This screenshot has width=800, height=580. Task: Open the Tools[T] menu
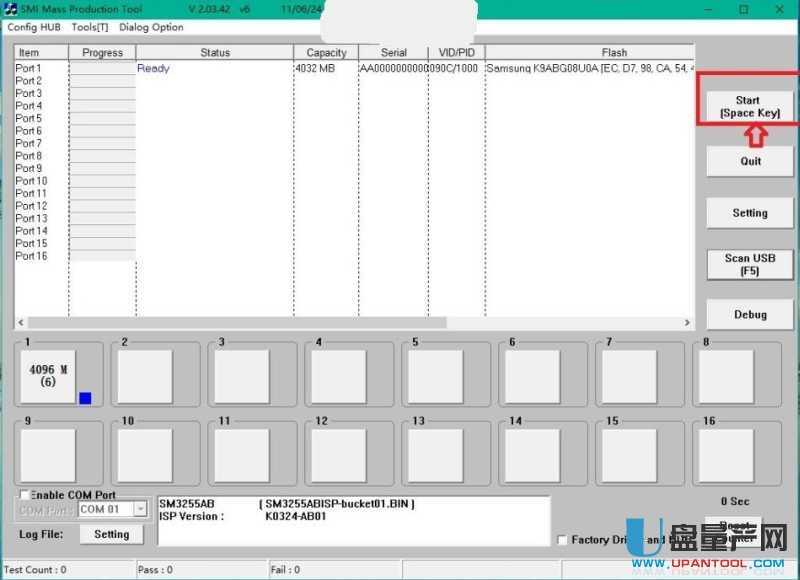[89, 27]
